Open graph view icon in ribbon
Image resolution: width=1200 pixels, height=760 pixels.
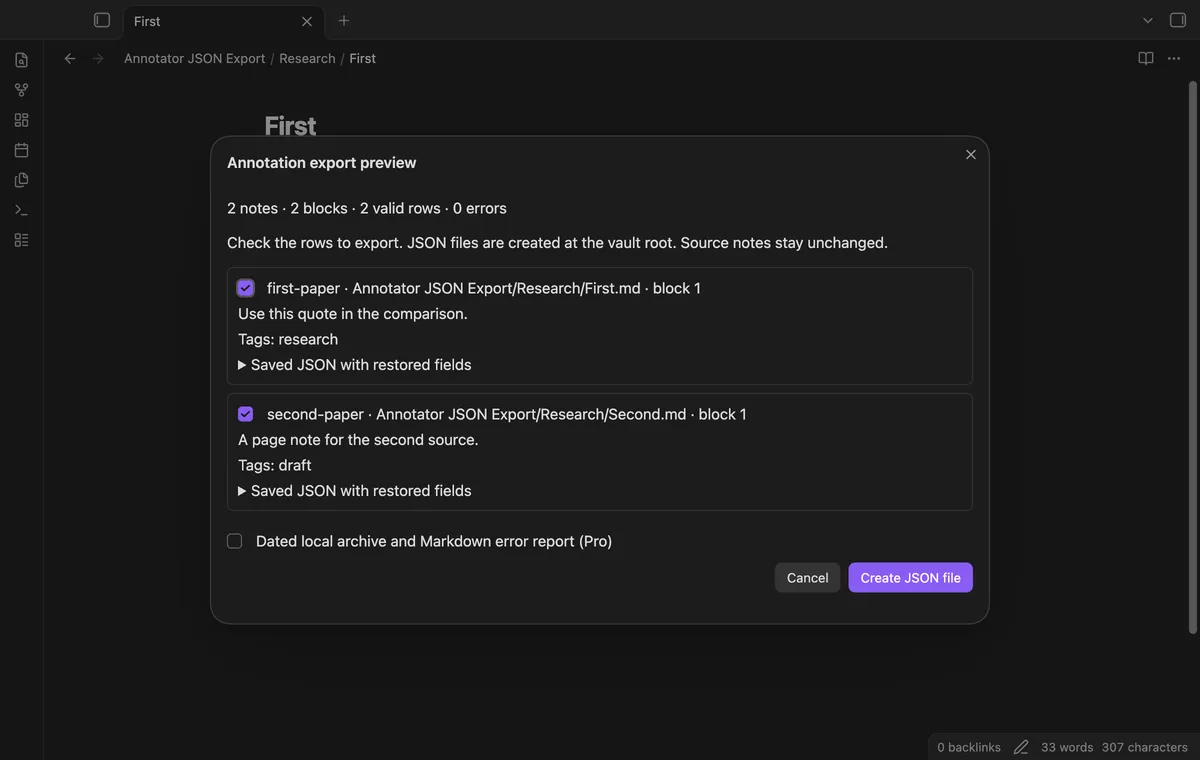pyautogui.click(x=21, y=90)
